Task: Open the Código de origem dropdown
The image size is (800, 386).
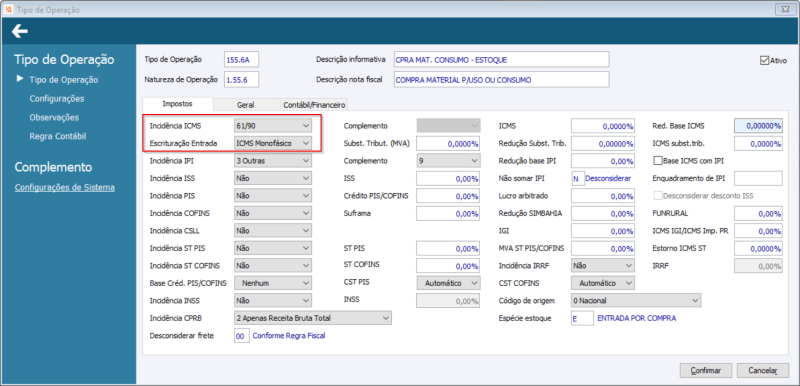Action: pos(636,301)
